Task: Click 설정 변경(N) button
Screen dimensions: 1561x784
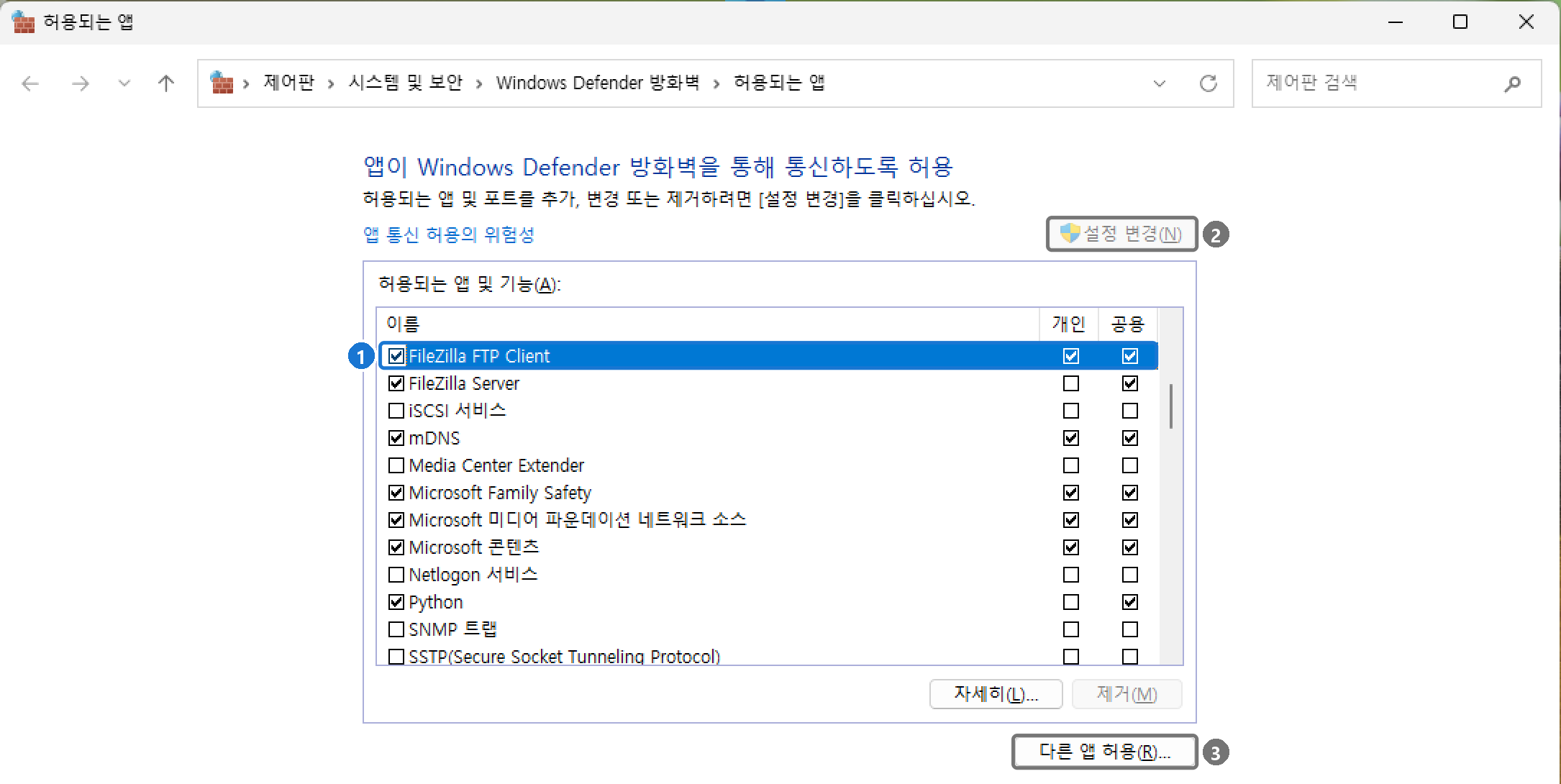Action: pos(1121,234)
